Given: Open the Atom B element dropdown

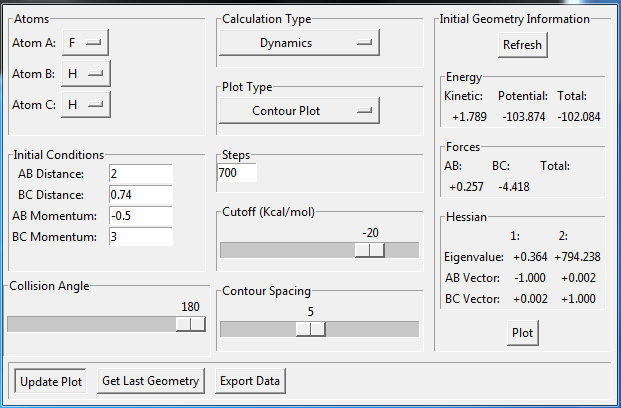Looking at the screenshot, I should pyautogui.click(x=85, y=74).
